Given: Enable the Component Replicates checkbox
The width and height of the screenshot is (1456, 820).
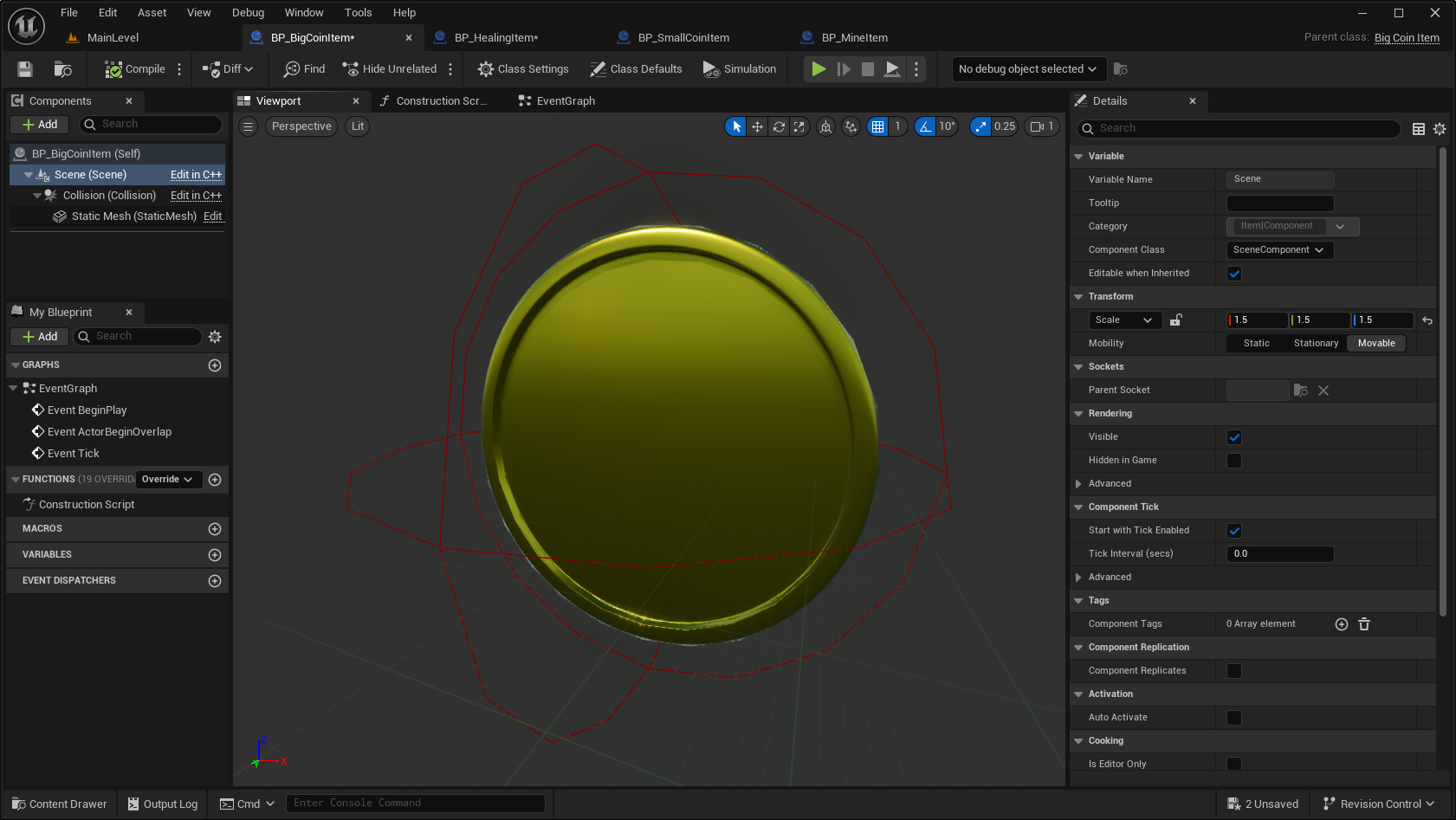Looking at the screenshot, I should tap(1234, 671).
